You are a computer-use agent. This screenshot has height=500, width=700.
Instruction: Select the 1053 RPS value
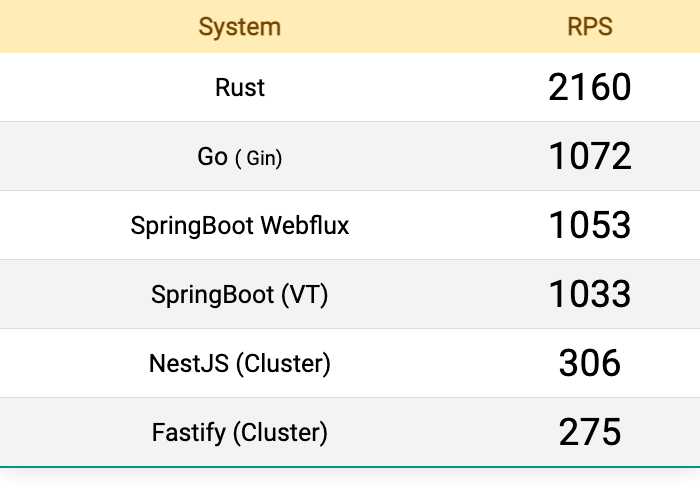590,225
